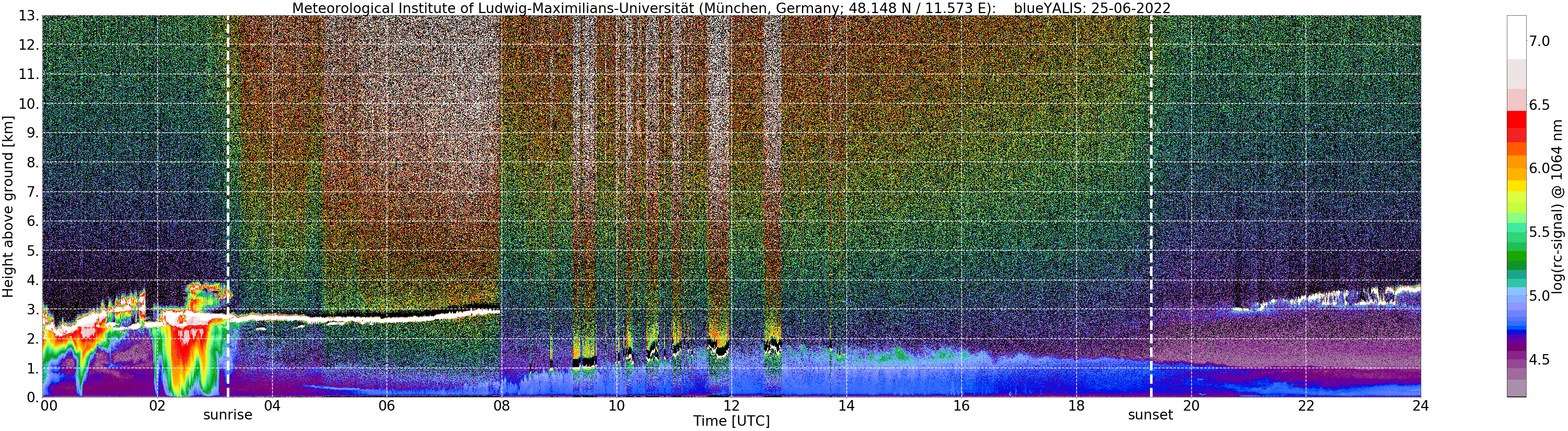Click the white dashed sunrise marker line
Image resolution: width=1568 pixels, height=431 pixels.
[x=228, y=206]
